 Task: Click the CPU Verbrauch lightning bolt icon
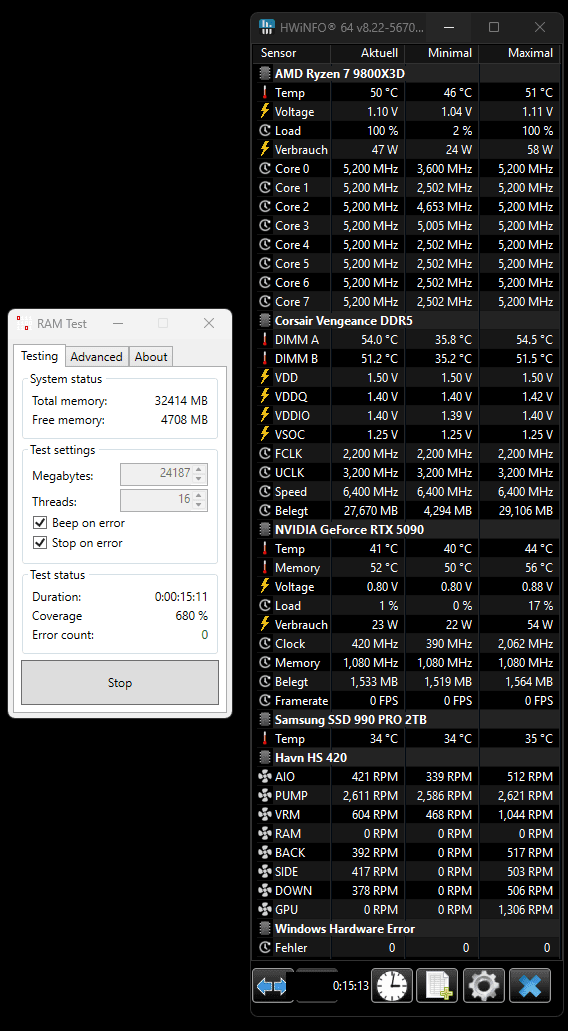tap(265, 149)
